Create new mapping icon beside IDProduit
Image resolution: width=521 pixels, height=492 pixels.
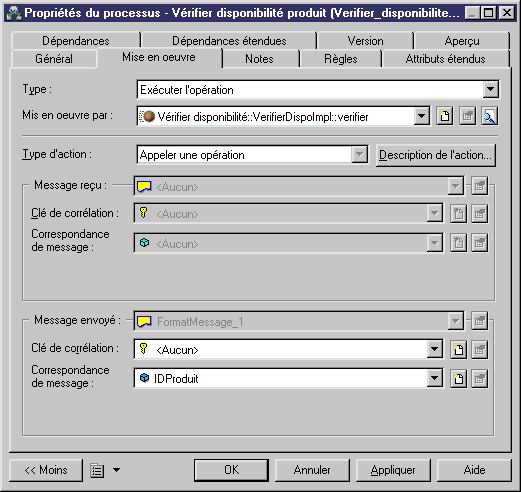click(459, 378)
